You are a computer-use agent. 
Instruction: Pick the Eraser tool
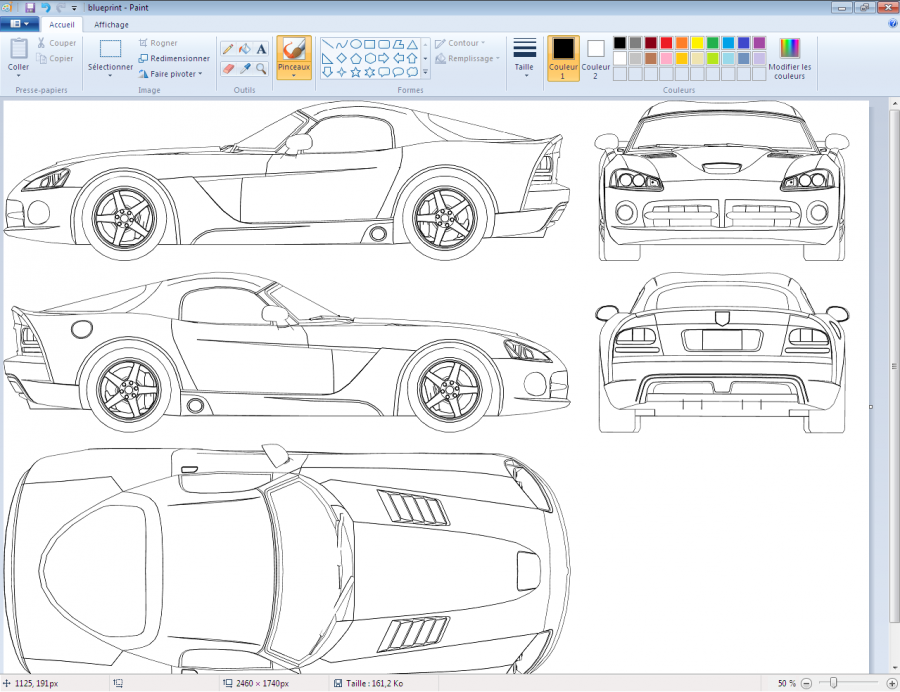(228, 68)
